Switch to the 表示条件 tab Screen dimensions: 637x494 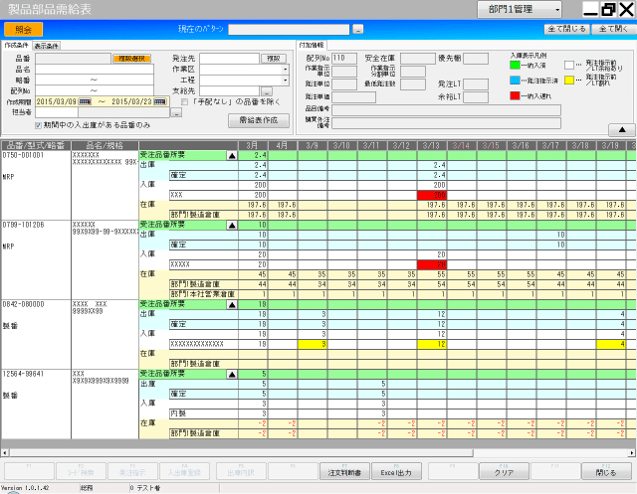[46, 46]
